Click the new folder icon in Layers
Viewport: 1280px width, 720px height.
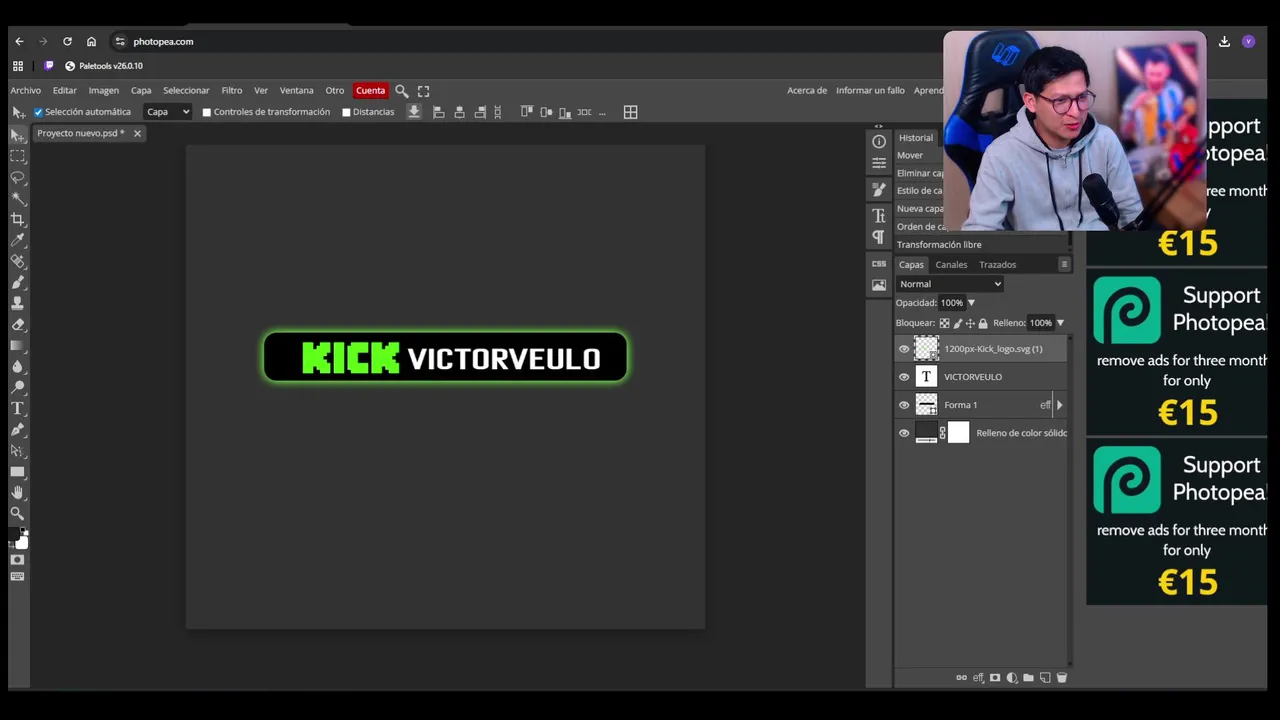click(x=1028, y=678)
